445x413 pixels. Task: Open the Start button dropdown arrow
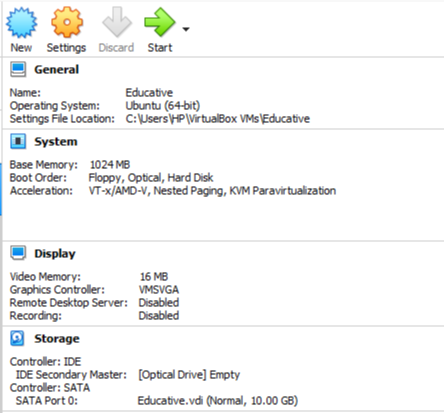[186, 29]
